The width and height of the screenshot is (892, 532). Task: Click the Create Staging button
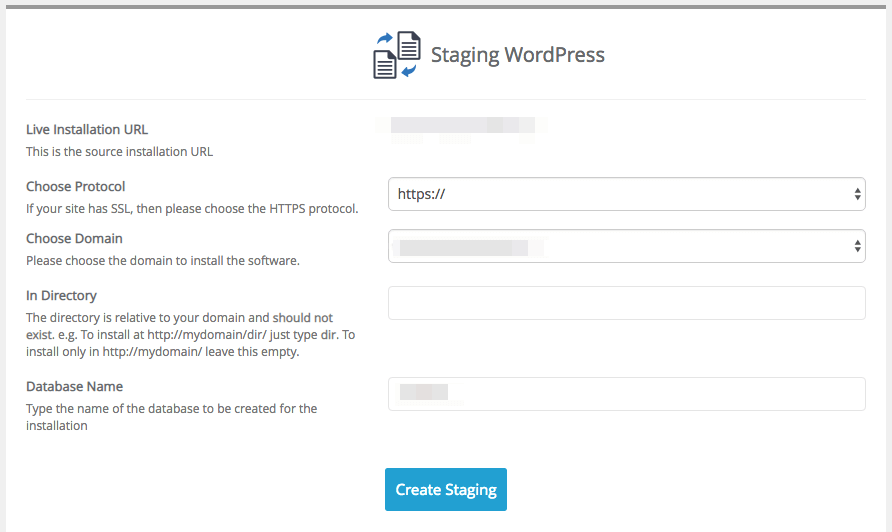tap(445, 489)
